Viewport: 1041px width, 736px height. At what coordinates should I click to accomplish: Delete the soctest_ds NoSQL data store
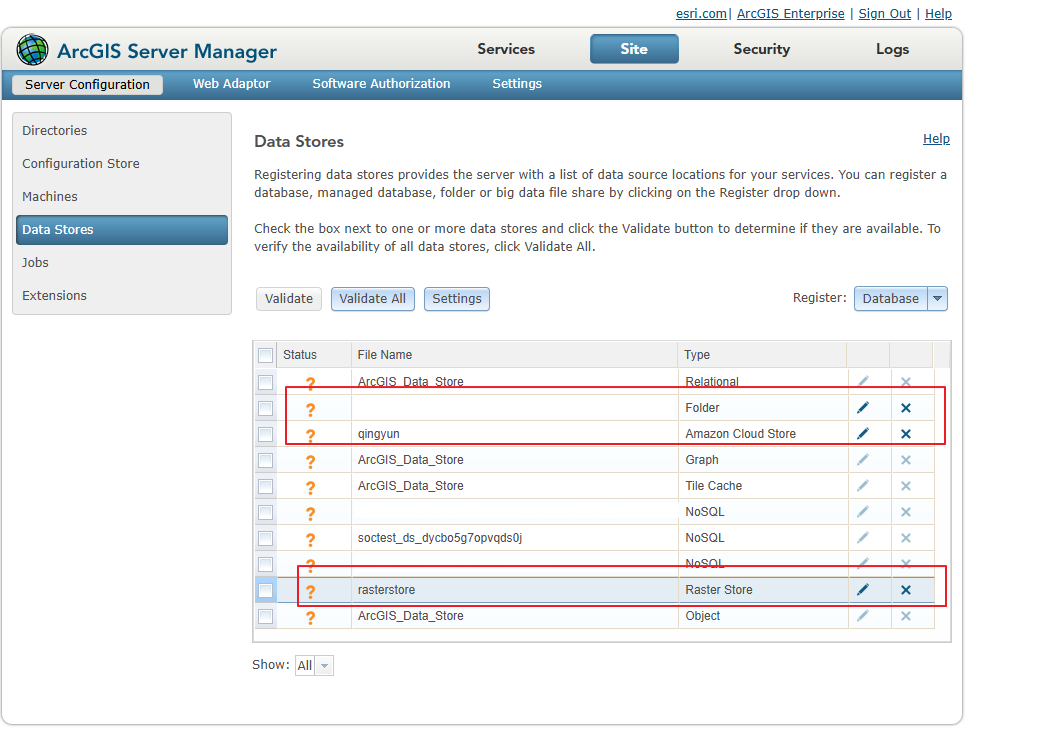point(906,538)
